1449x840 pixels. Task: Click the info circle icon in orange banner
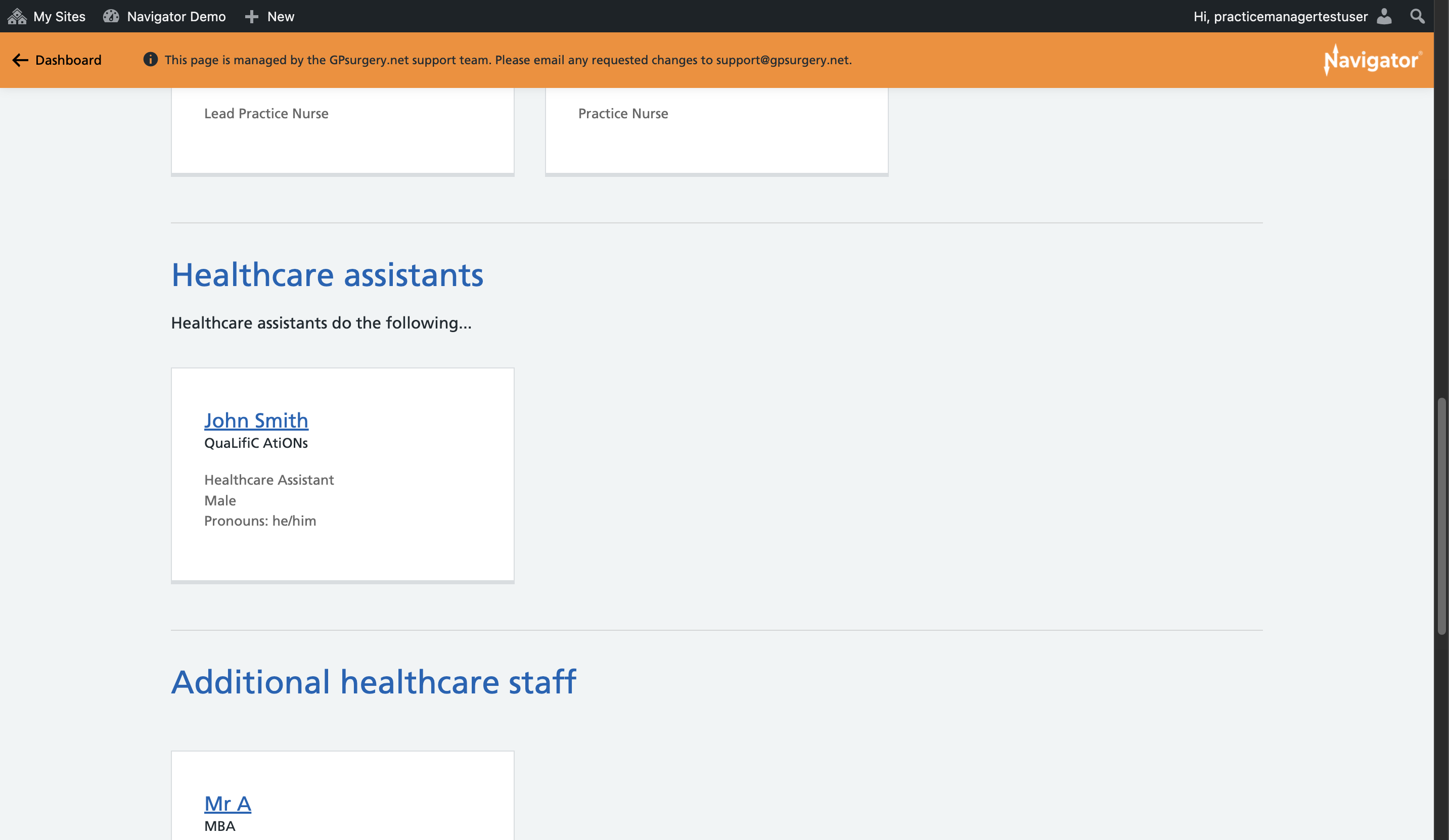pyautogui.click(x=150, y=59)
